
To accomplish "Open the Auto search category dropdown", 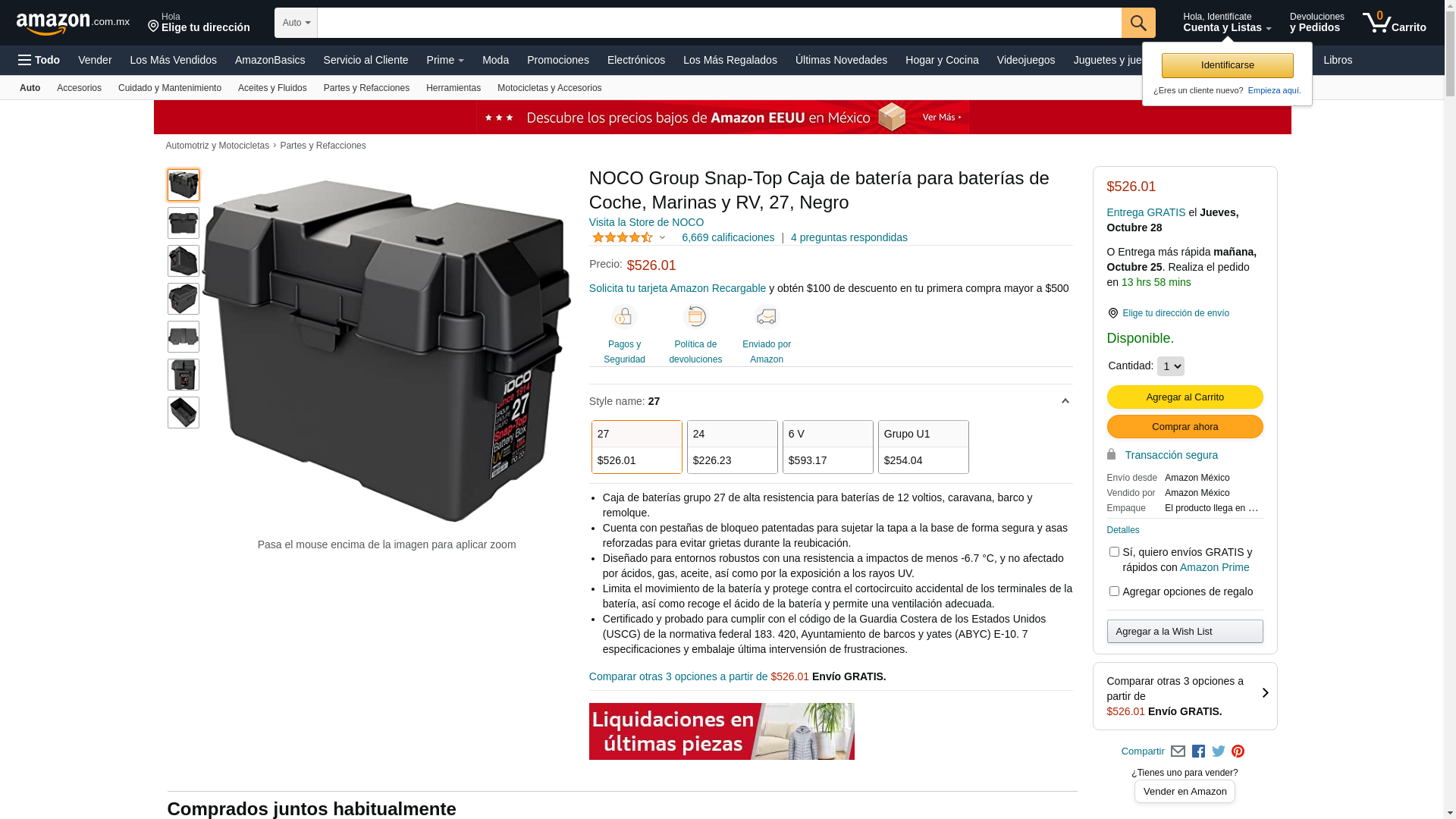I will coord(296,23).
